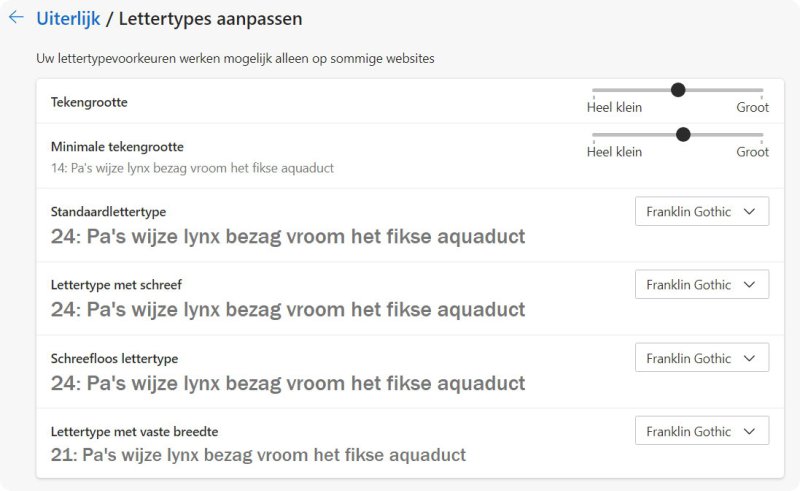
Task: Click the Minimale tekengrootte slider handle
Action: click(683, 134)
